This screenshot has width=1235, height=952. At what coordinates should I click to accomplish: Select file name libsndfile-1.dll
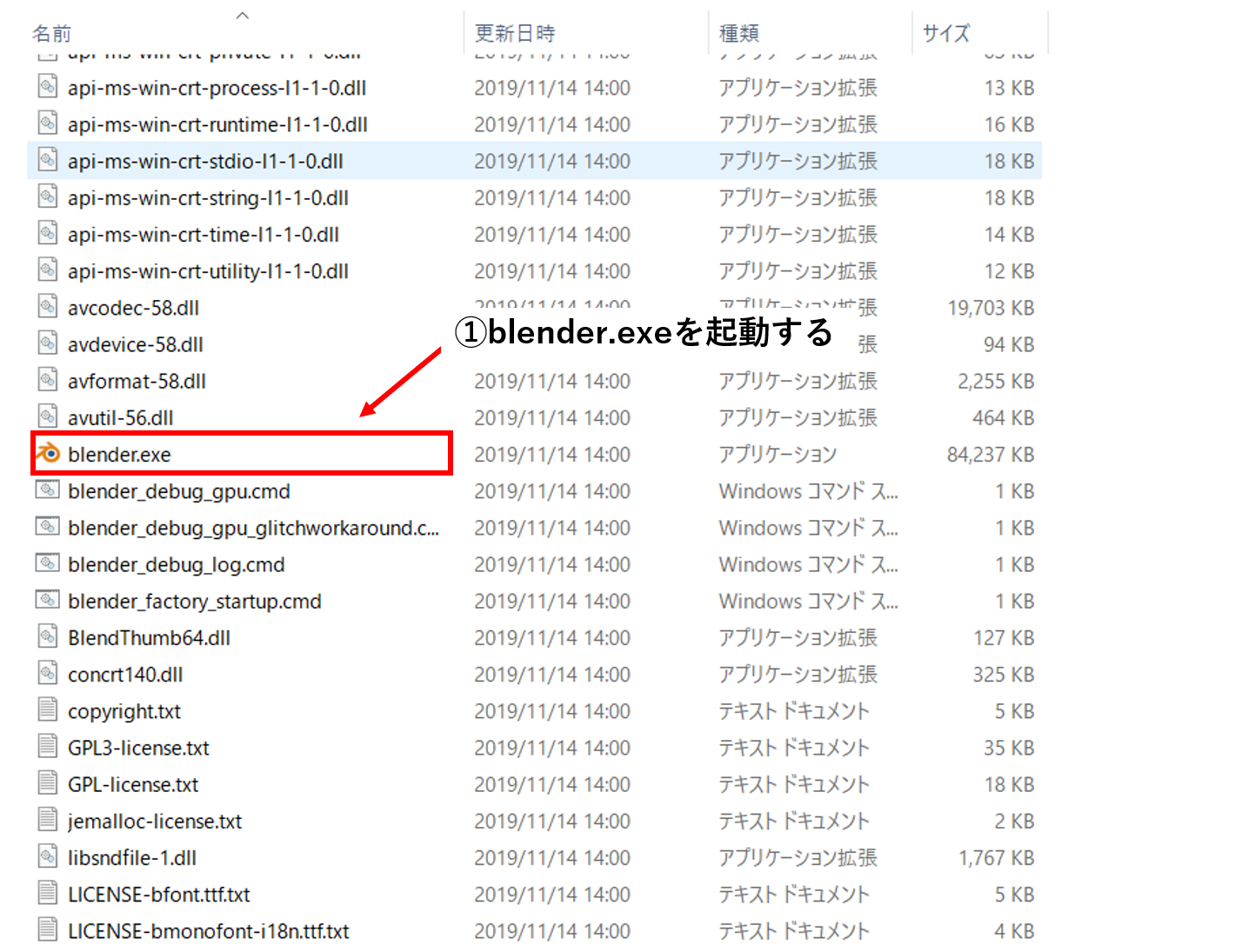click(132, 857)
